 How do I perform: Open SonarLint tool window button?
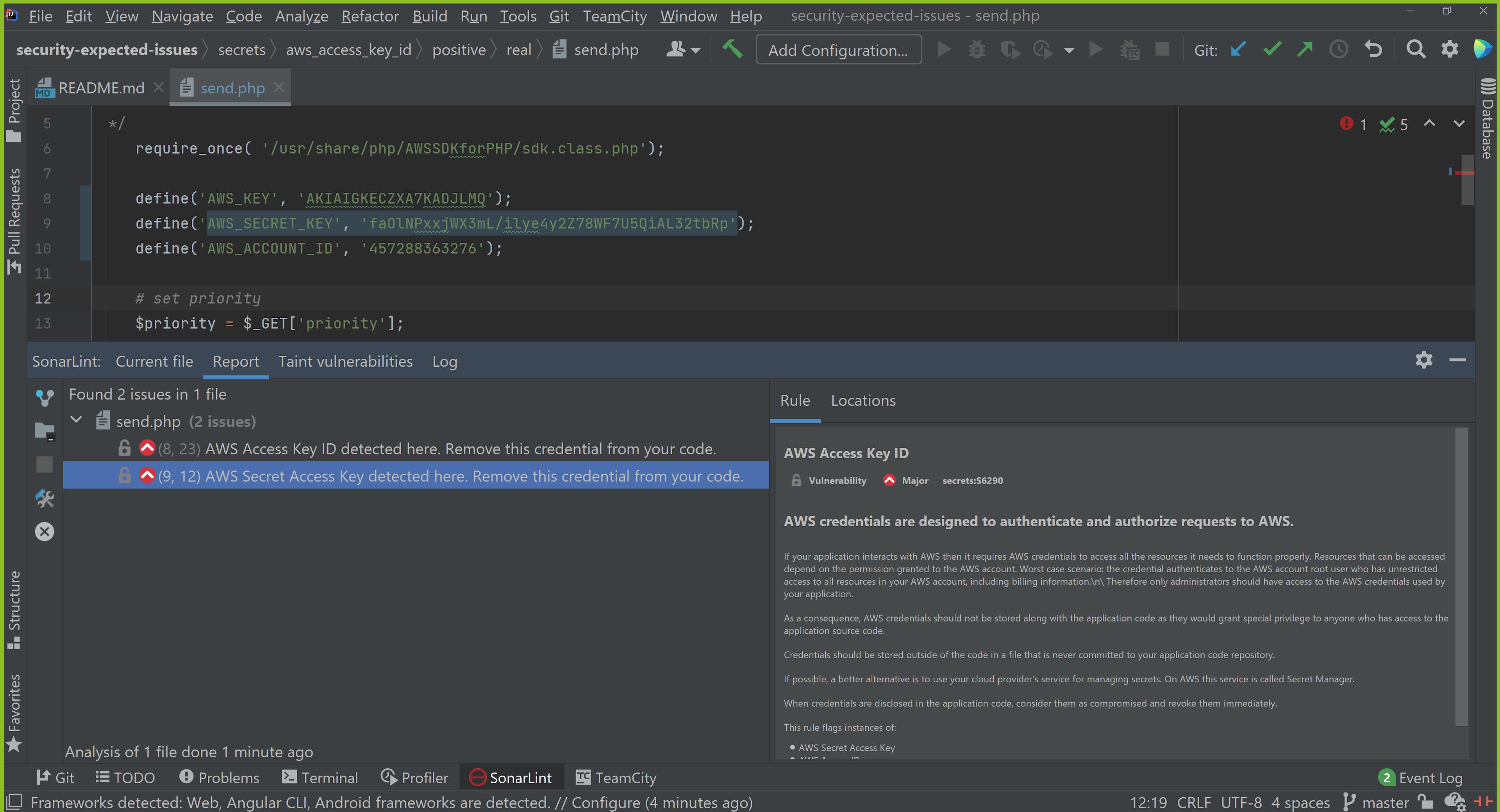[511, 778]
